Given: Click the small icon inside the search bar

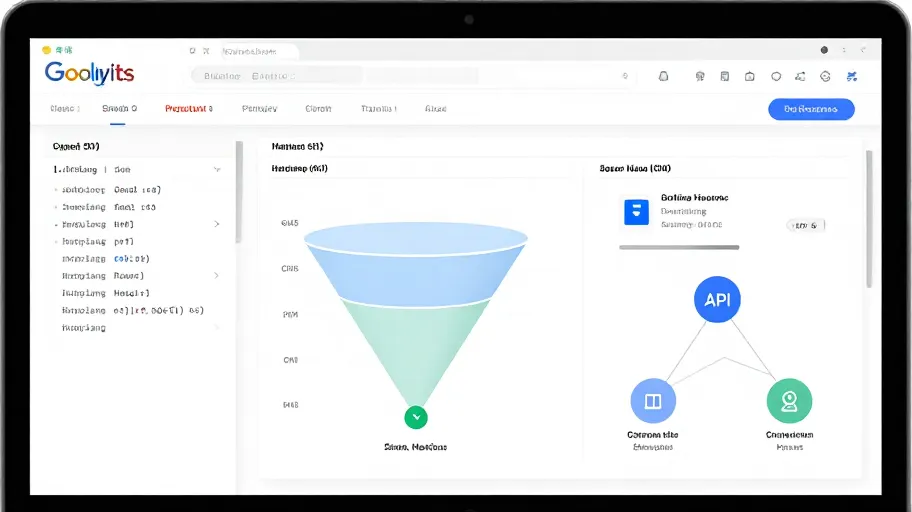Looking at the screenshot, I should tap(625, 76).
